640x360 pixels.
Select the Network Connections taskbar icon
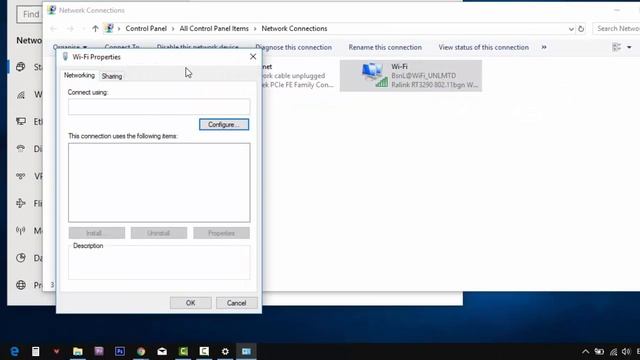coord(246,351)
